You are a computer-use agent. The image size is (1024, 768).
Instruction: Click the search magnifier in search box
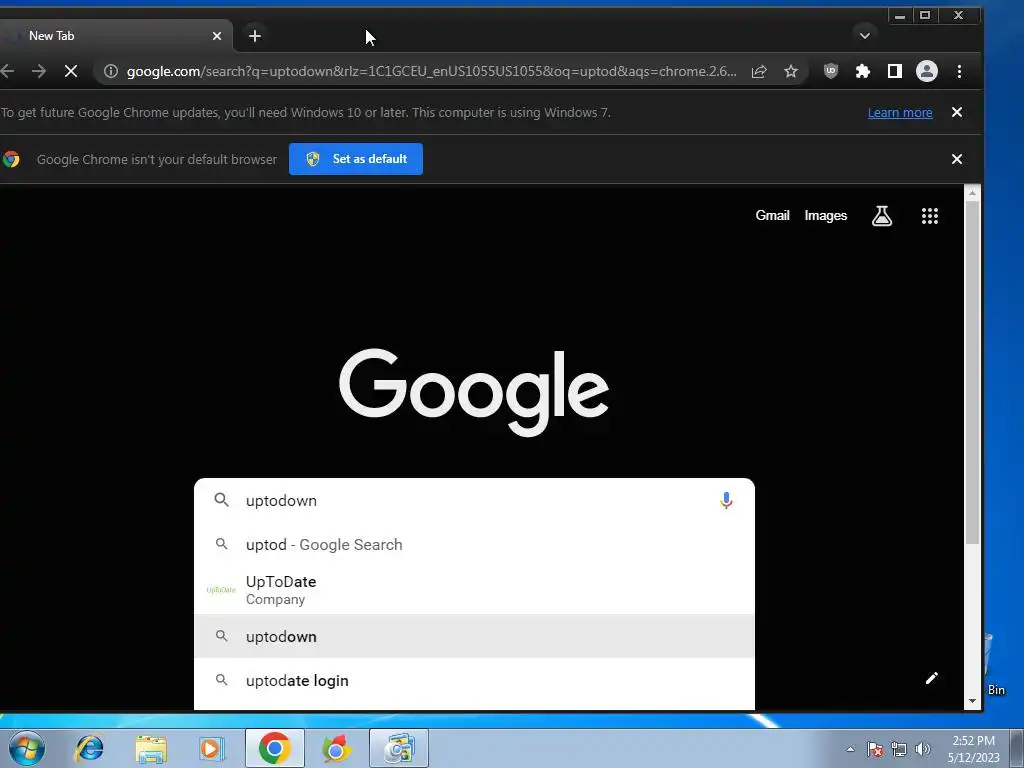coord(221,500)
